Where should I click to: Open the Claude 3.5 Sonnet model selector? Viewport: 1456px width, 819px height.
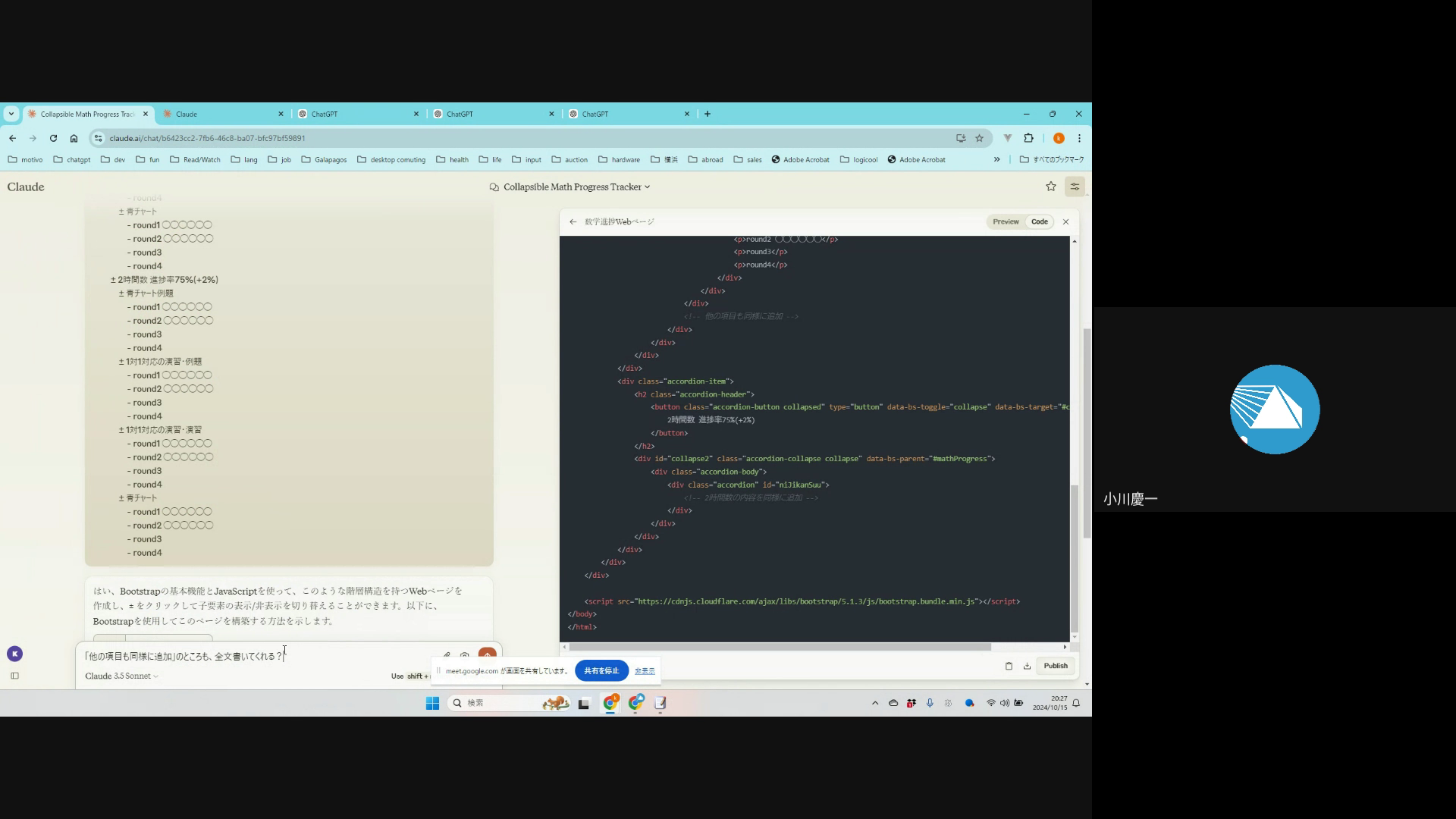pos(121,676)
